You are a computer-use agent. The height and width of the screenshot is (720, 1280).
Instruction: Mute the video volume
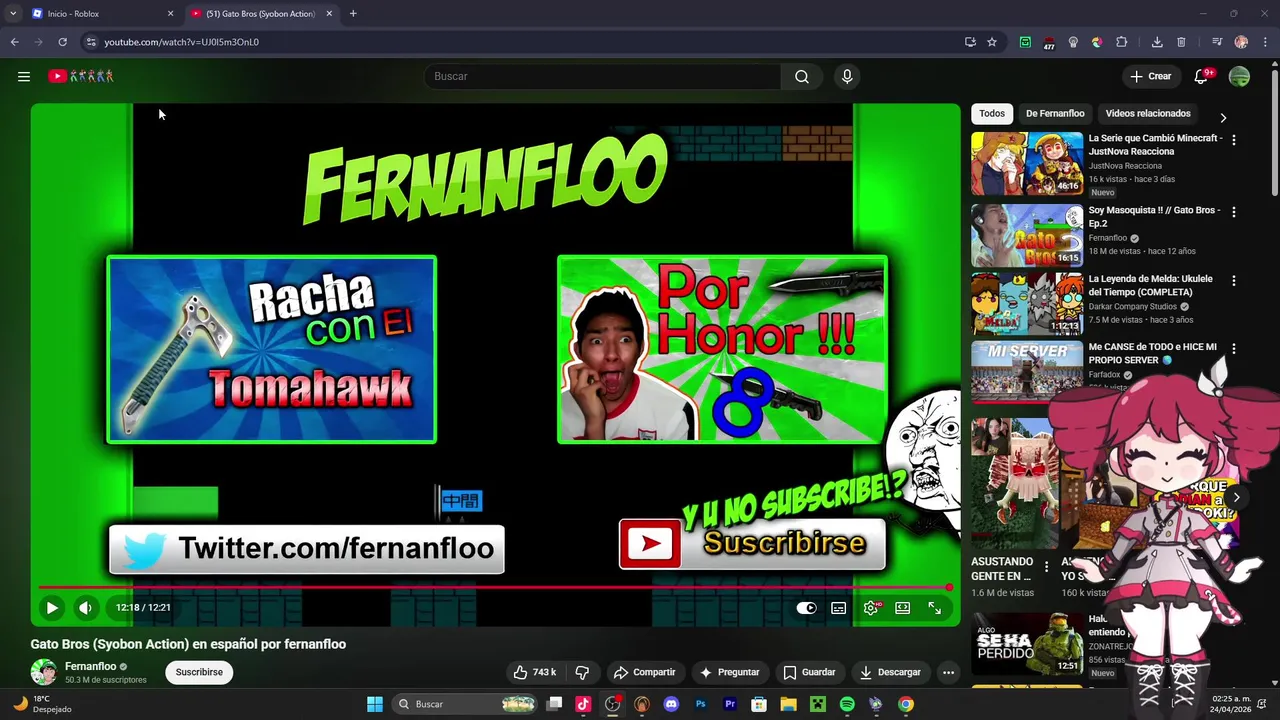pos(85,607)
